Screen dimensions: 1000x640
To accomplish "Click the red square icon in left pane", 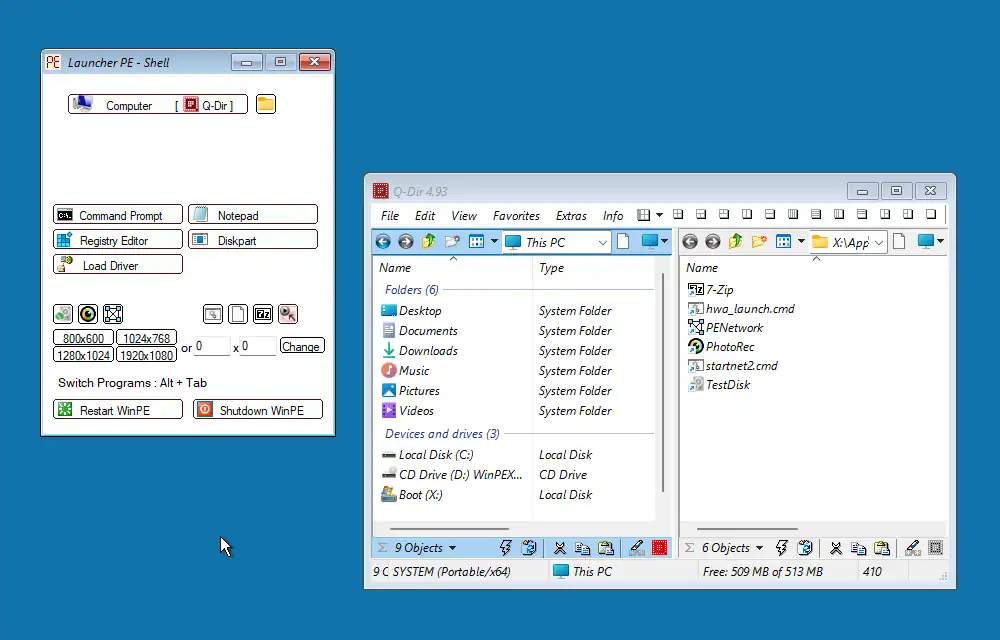I will click(x=659, y=548).
